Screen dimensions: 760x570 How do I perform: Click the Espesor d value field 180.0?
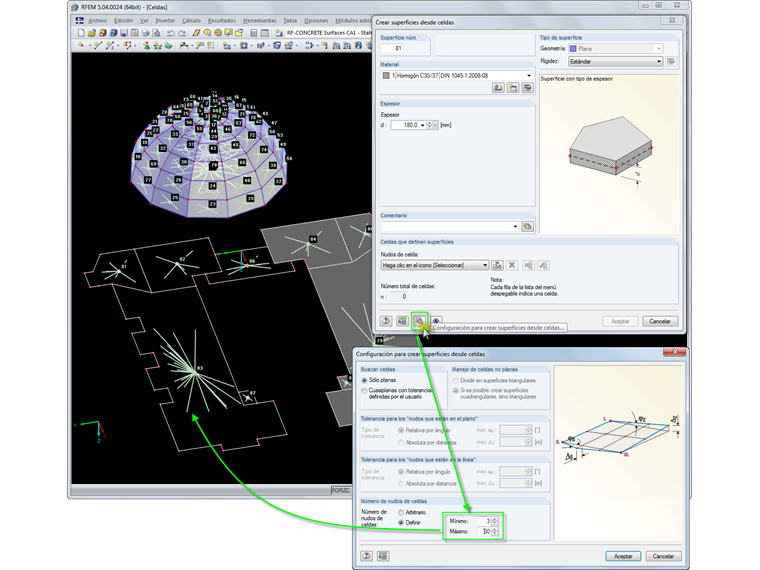pyautogui.click(x=405, y=125)
